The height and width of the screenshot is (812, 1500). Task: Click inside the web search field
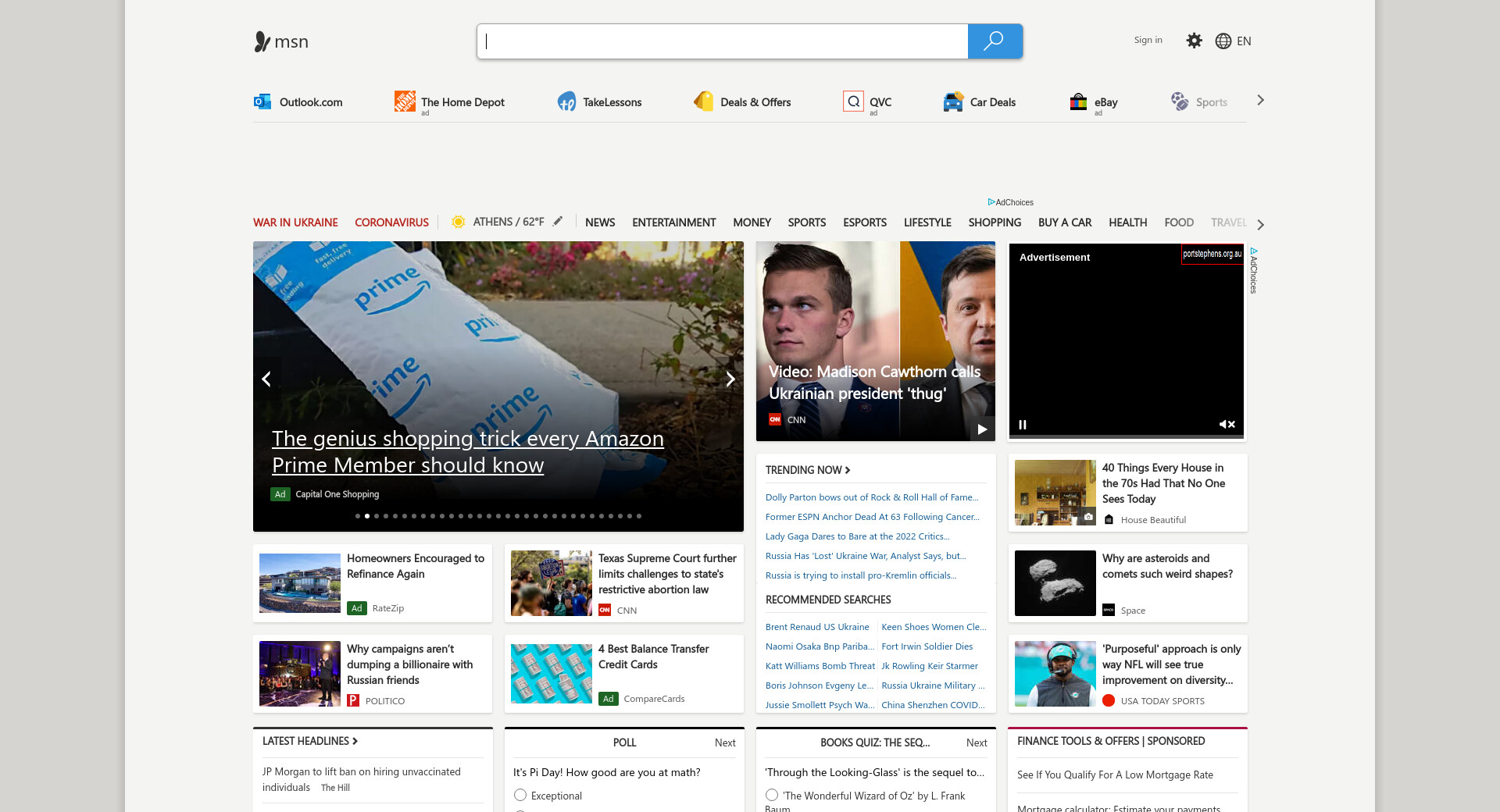click(723, 41)
